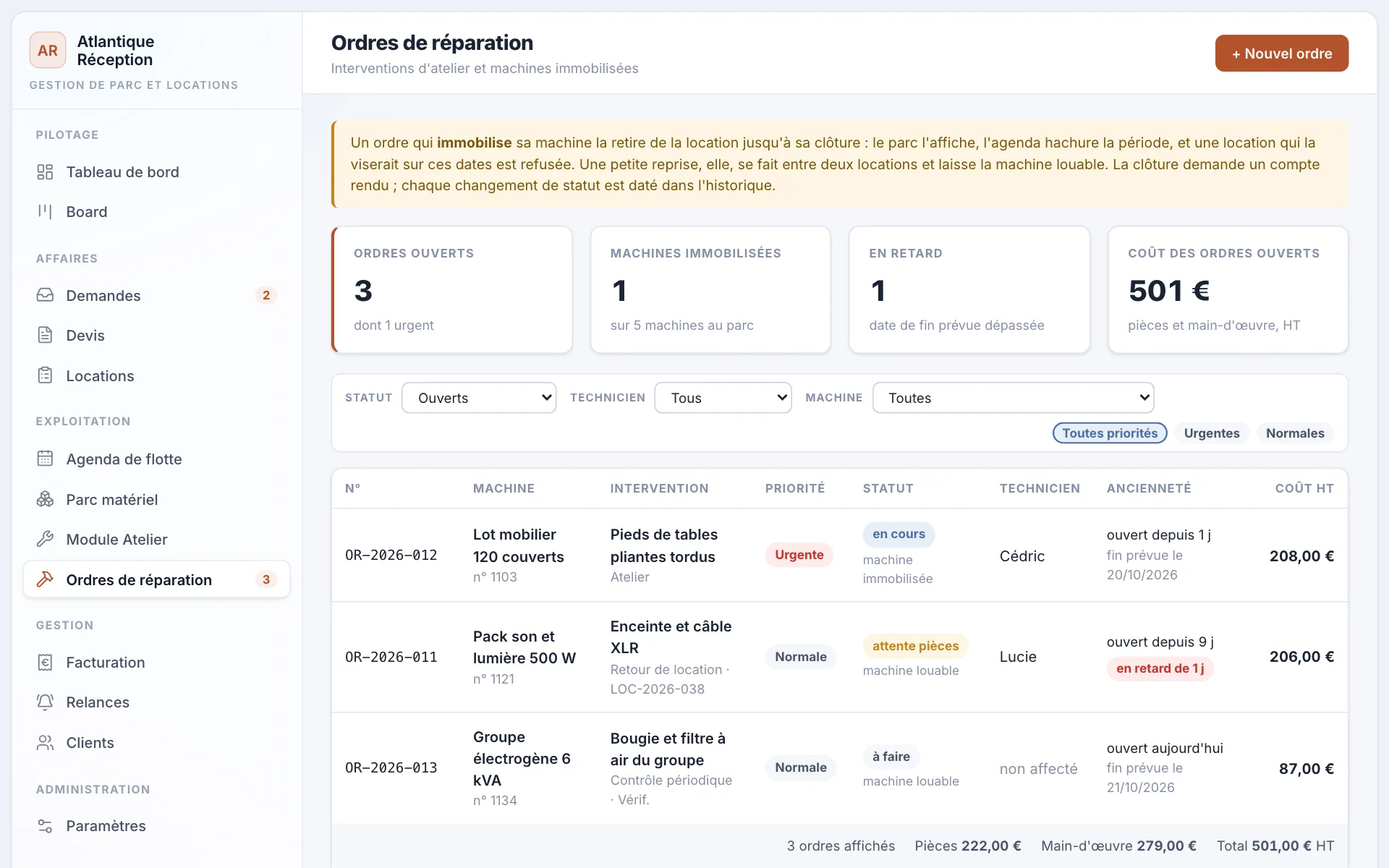The height and width of the screenshot is (868, 1389).
Task: Click the Tableau de bord grid icon
Action: tap(45, 172)
